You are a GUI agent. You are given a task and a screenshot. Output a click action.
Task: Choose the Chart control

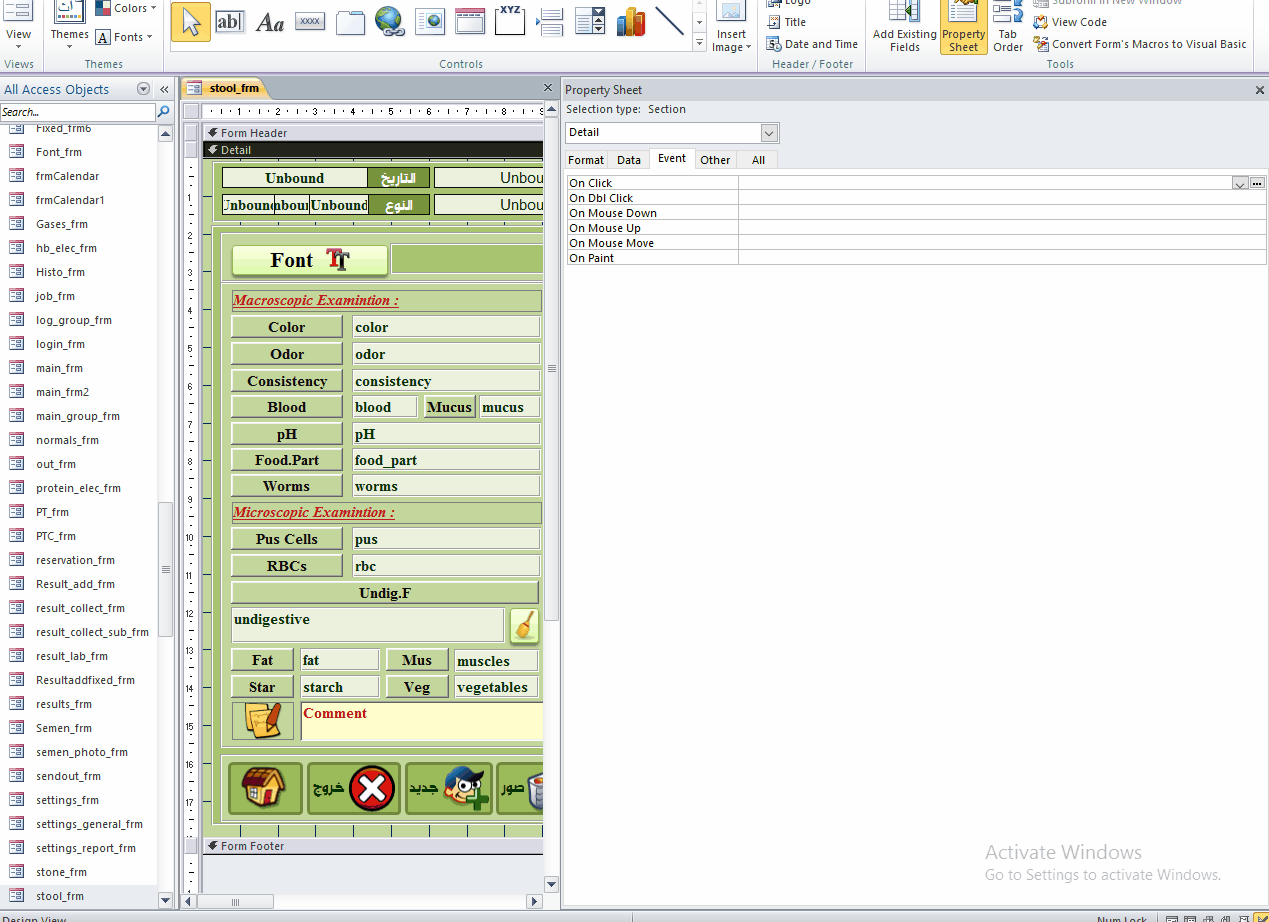click(x=630, y=21)
